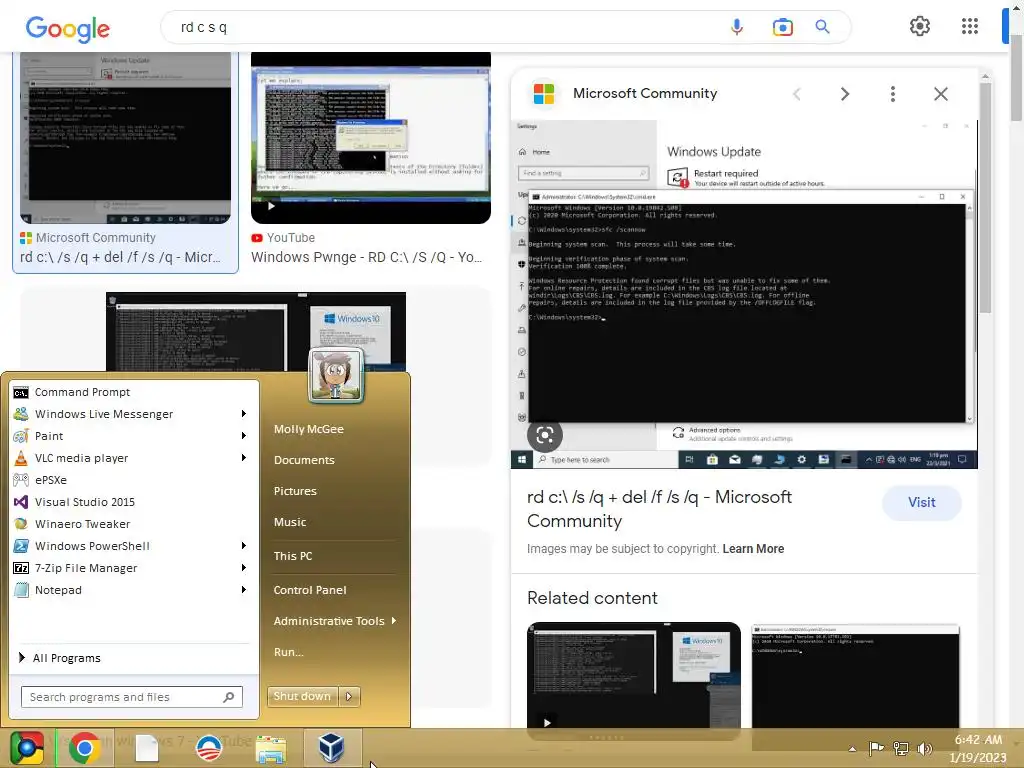The width and height of the screenshot is (1024, 768).
Task: Open Pictures from Start menu
Action: [295, 491]
